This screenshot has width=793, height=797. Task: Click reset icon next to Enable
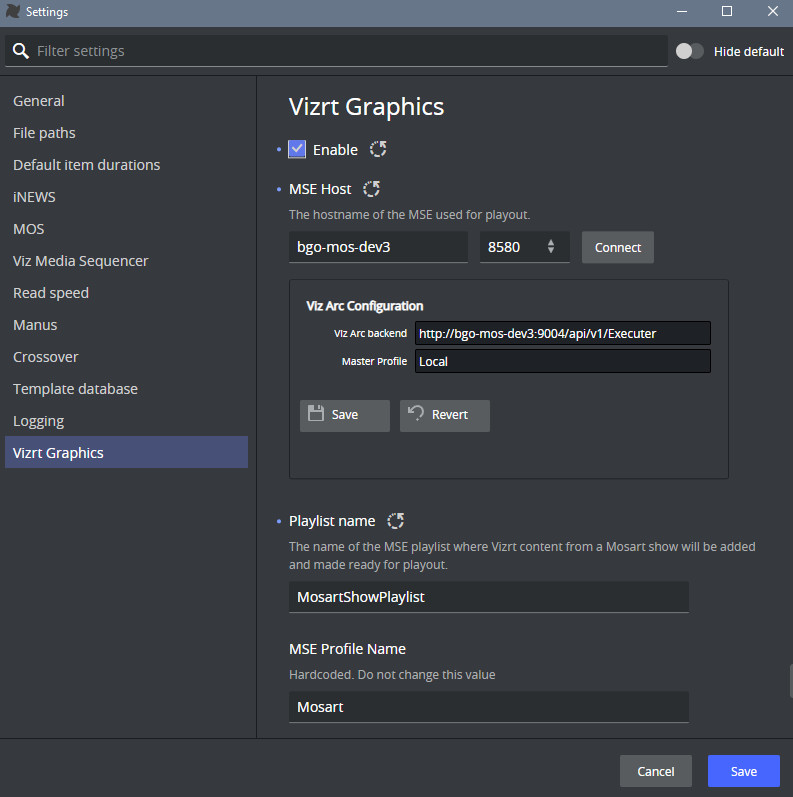(x=378, y=149)
